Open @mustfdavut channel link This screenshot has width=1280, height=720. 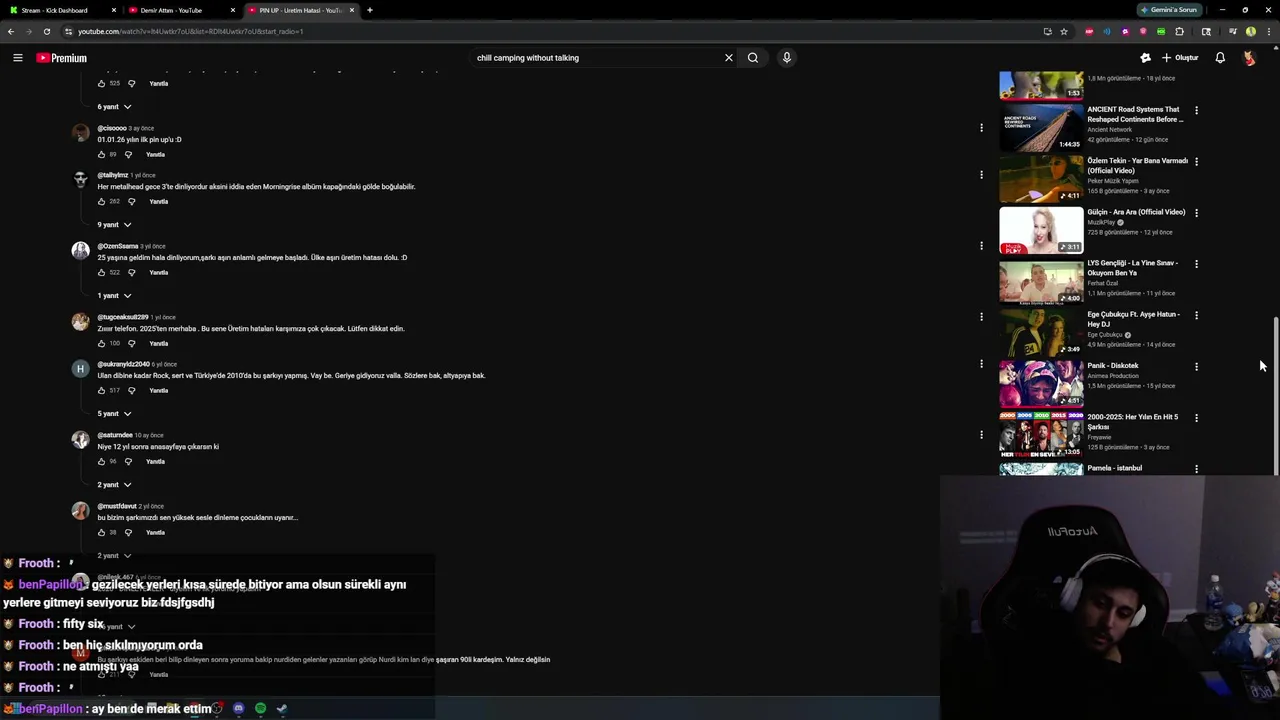(117, 506)
